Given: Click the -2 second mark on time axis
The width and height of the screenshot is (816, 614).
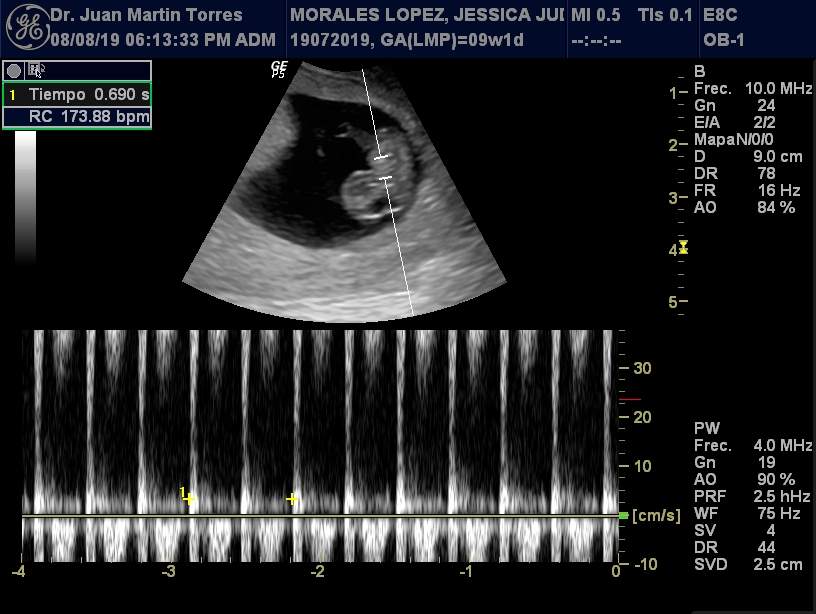Looking at the screenshot, I should coord(318,571).
